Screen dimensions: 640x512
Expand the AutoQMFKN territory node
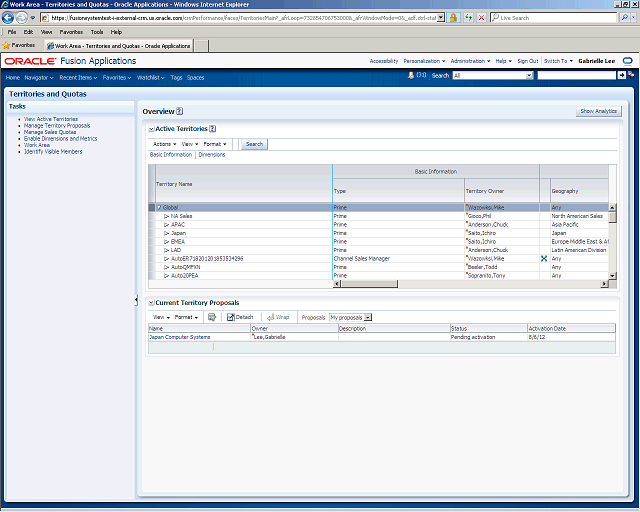[x=167, y=267]
